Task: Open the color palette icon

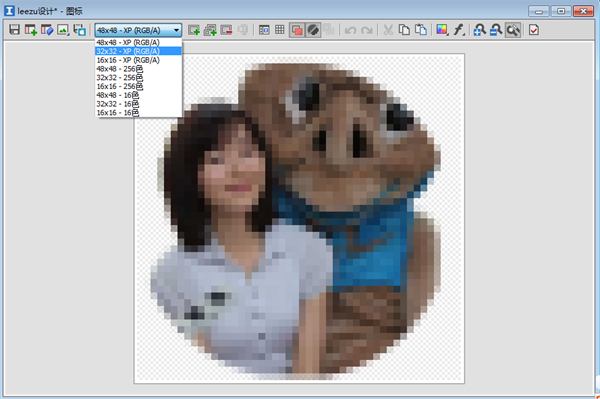Action: coord(442,30)
